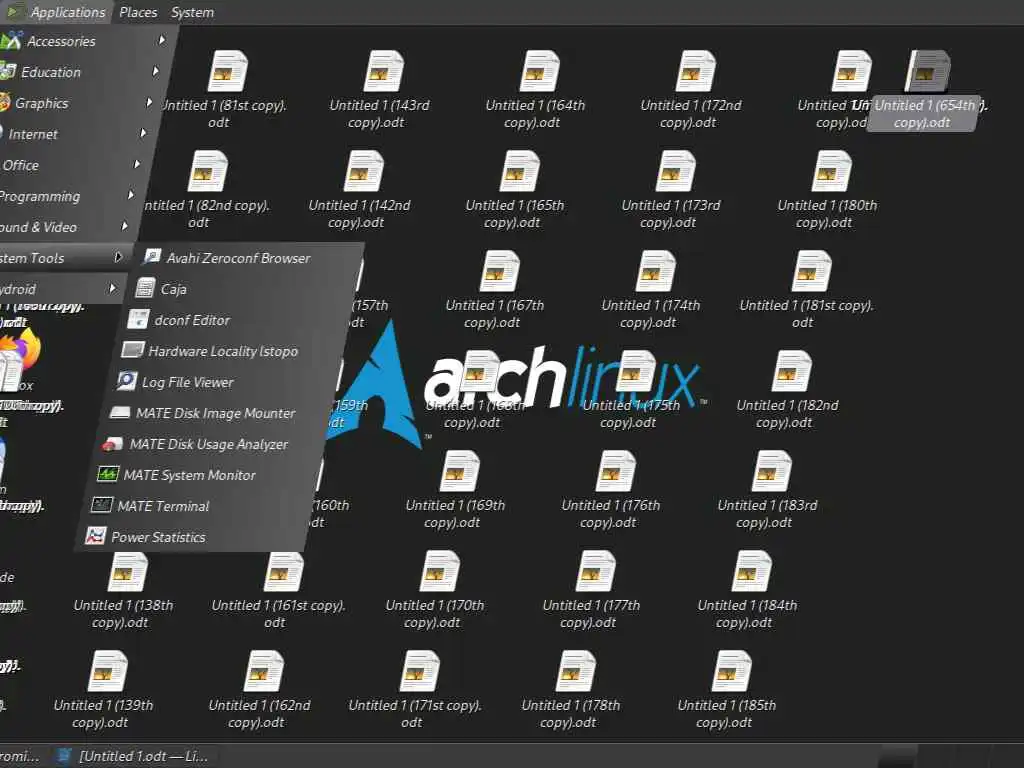Click the Education category icon
This screenshot has height=768, width=1024.
[x=8, y=71]
